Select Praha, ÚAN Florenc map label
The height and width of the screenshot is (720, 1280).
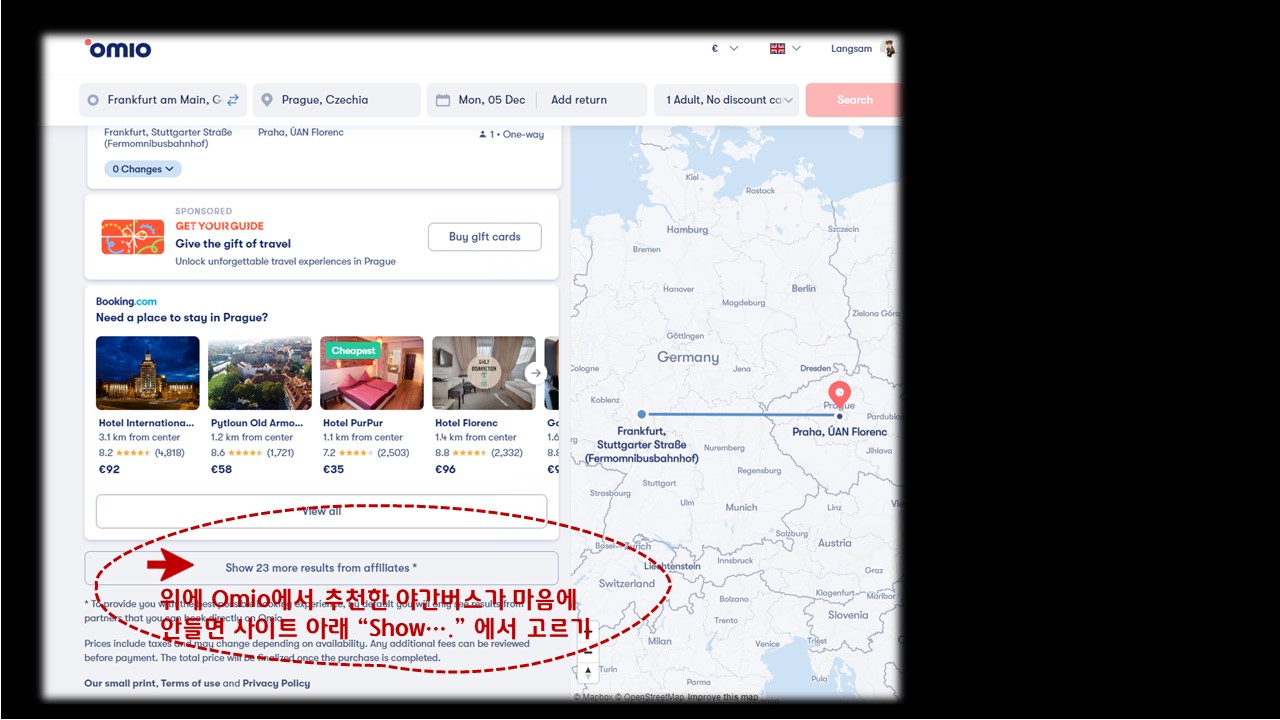click(839, 432)
